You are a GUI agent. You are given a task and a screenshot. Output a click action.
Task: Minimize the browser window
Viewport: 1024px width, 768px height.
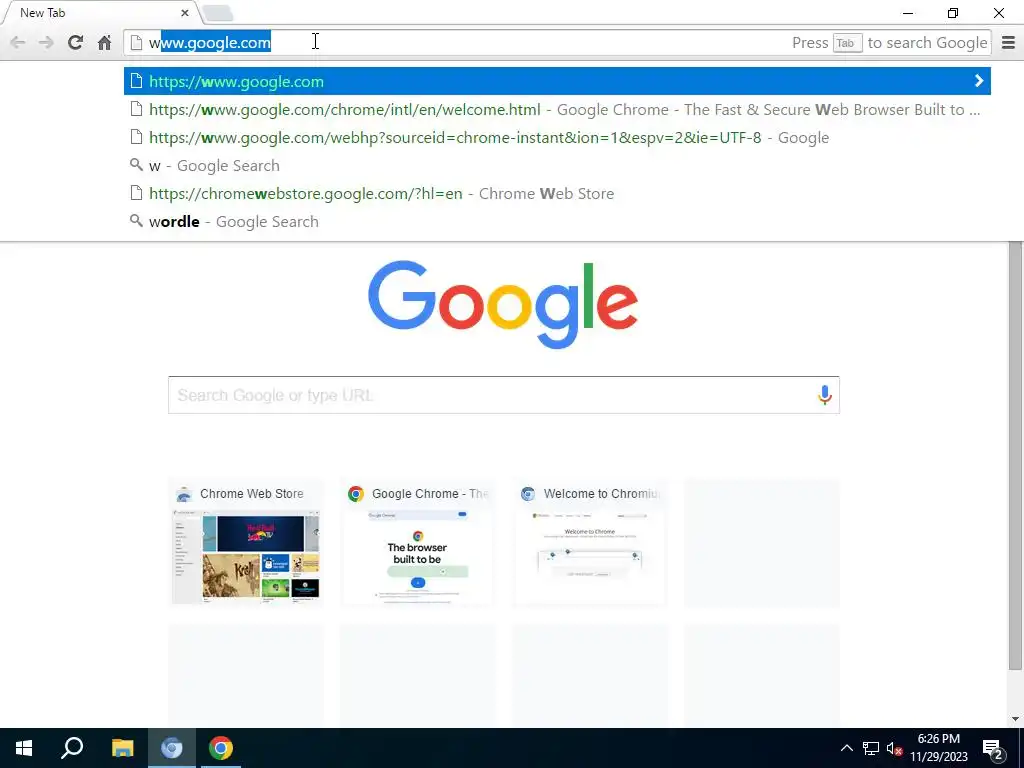tap(908, 12)
